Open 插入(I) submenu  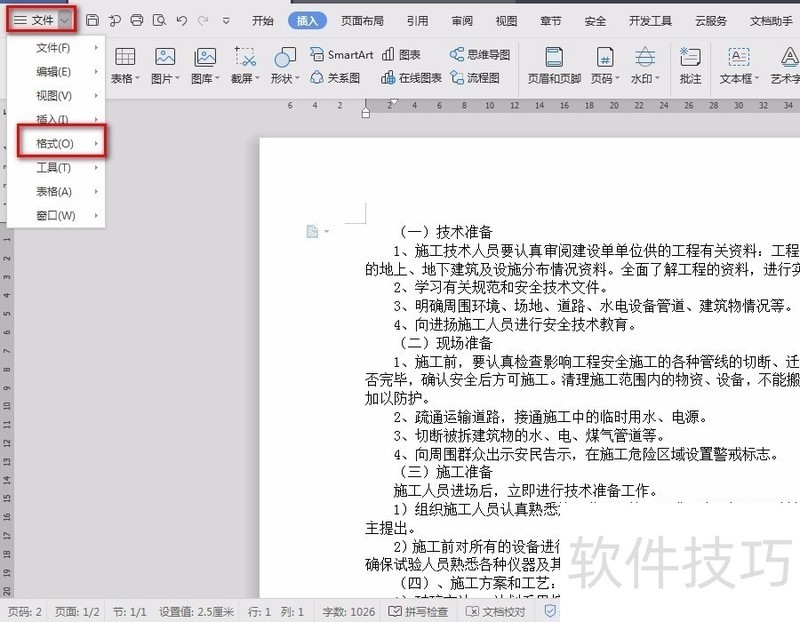coord(56,119)
